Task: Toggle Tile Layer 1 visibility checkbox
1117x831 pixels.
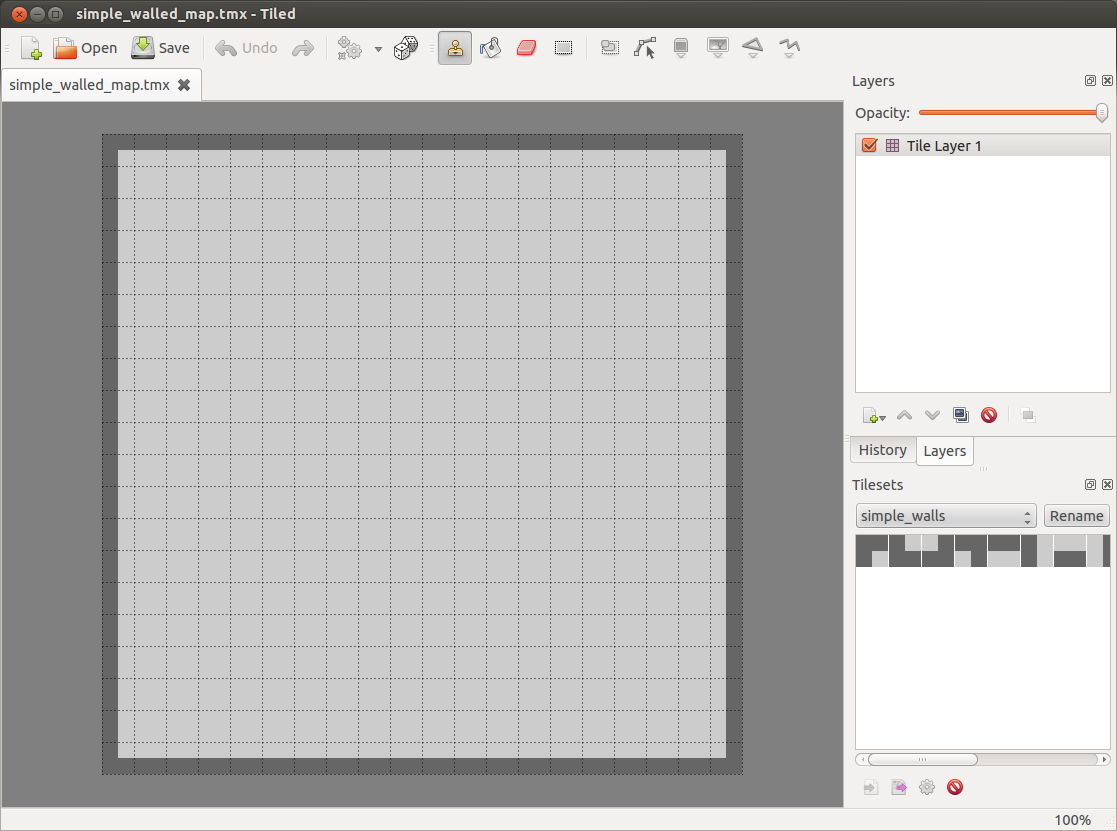Action: (869, 145)
